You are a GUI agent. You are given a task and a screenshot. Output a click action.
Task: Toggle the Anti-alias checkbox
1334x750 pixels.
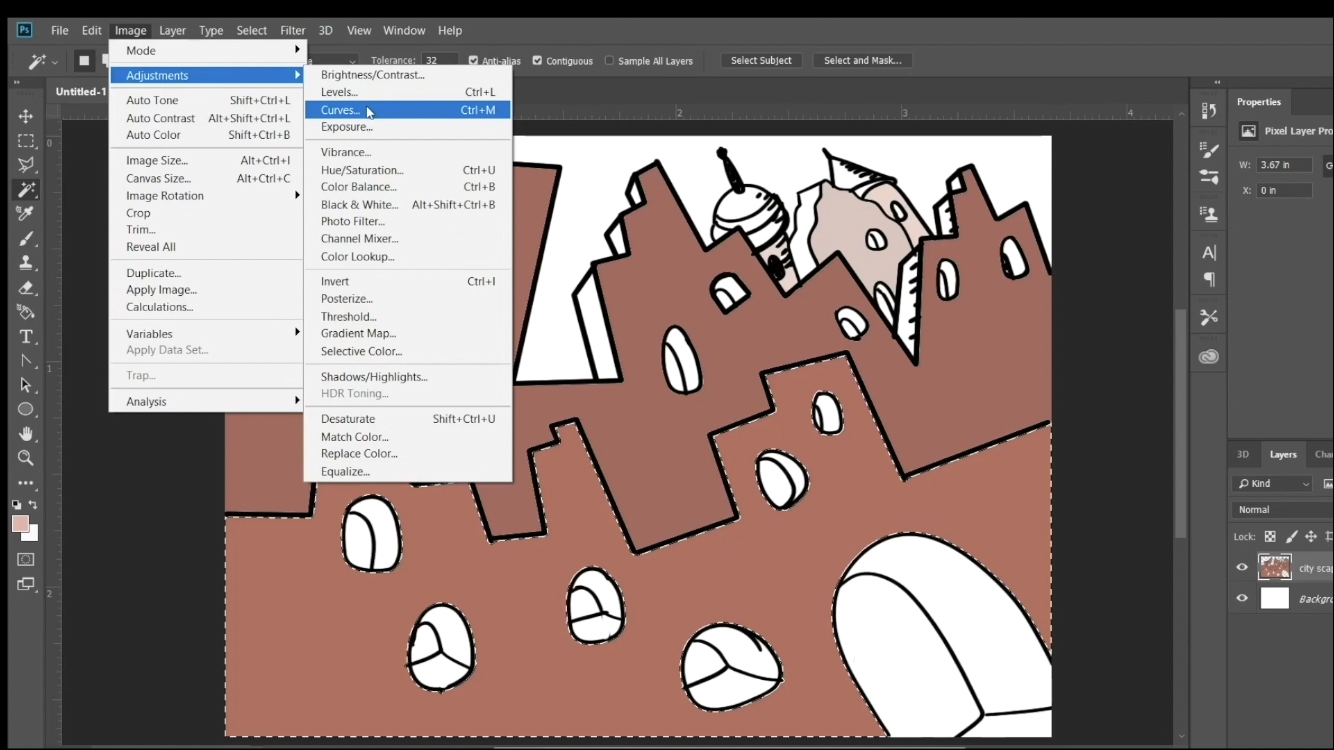(473, 60)
